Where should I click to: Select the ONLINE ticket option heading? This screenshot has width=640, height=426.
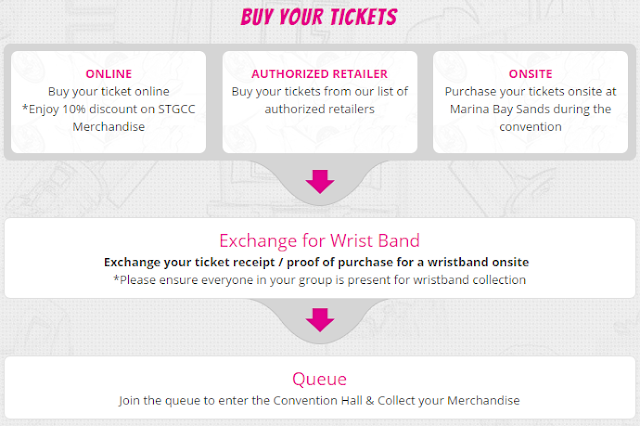click(108, 74)
